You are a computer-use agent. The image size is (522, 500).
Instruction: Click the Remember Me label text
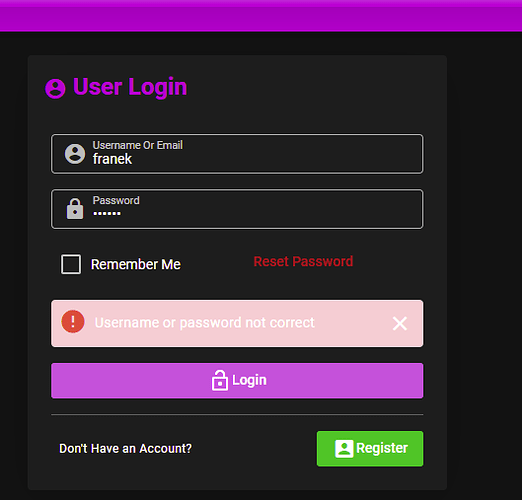136,264
